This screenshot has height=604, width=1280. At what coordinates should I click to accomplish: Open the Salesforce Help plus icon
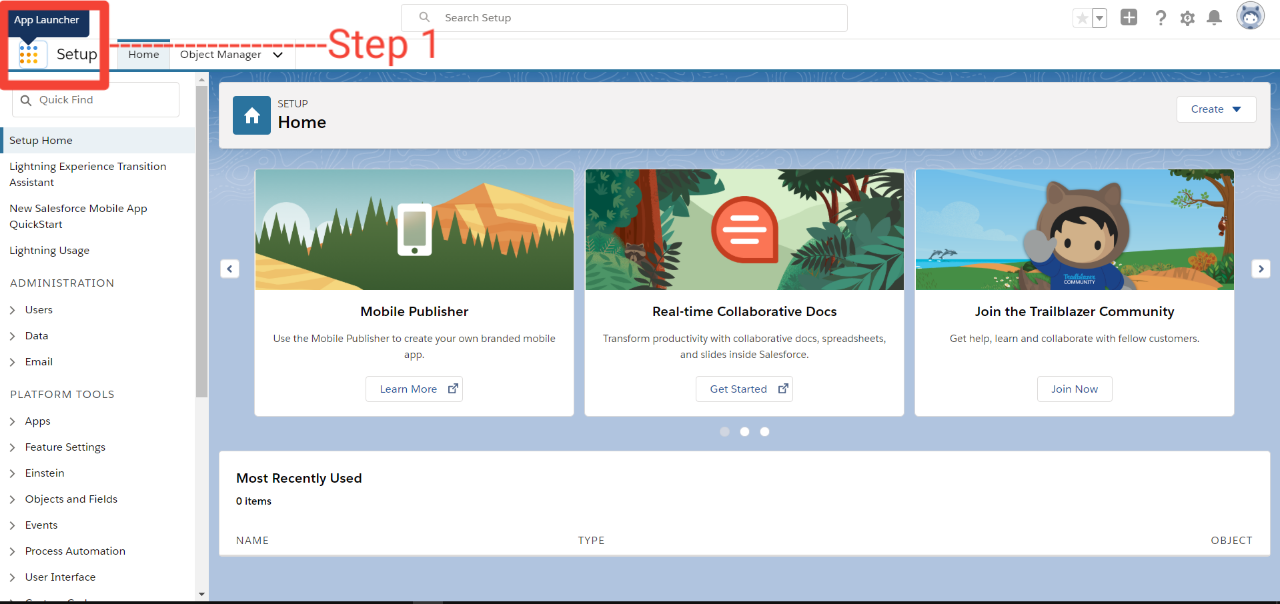1128,17
